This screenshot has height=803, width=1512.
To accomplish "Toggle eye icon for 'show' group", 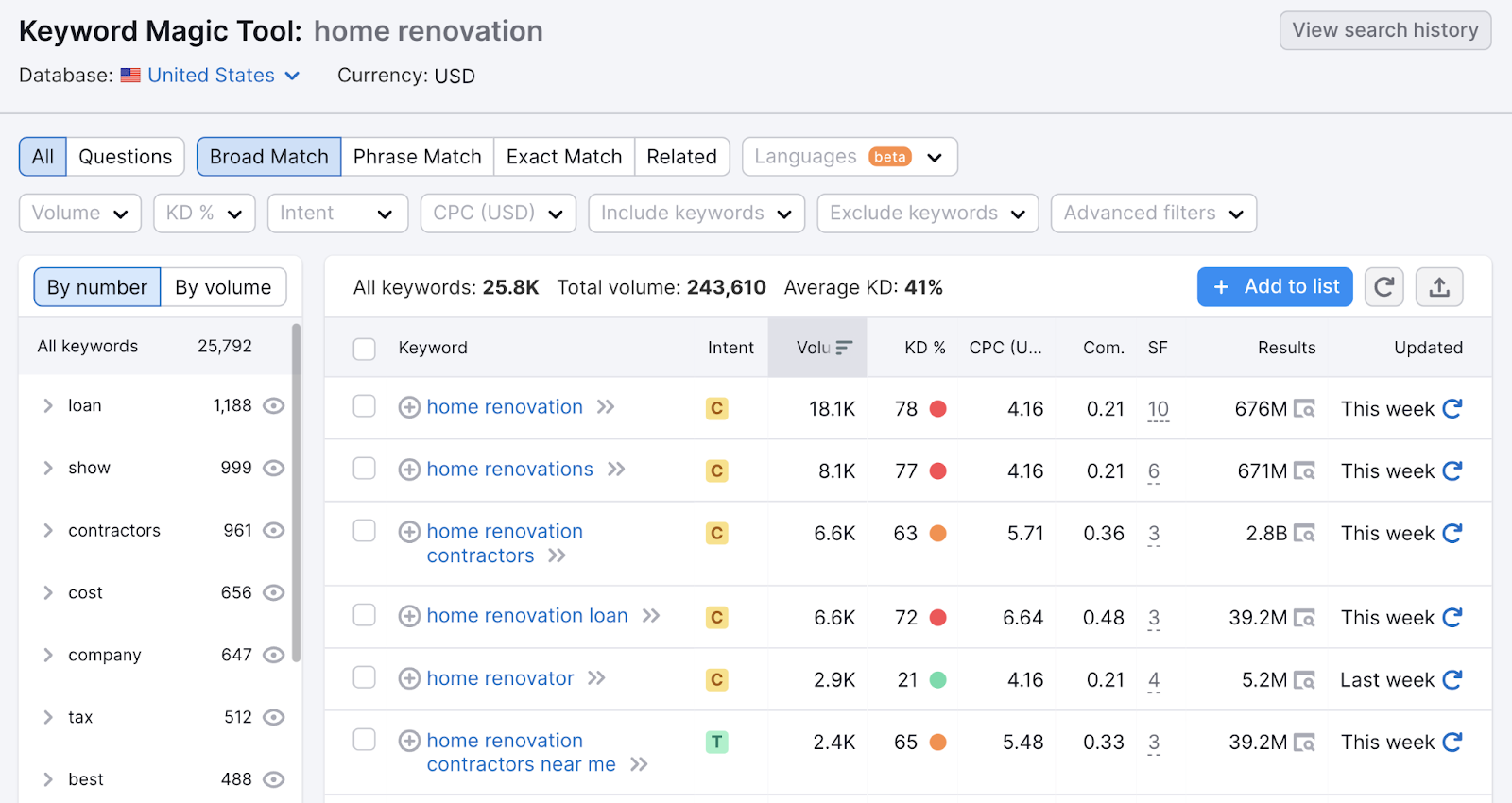I will coord(273,469).
